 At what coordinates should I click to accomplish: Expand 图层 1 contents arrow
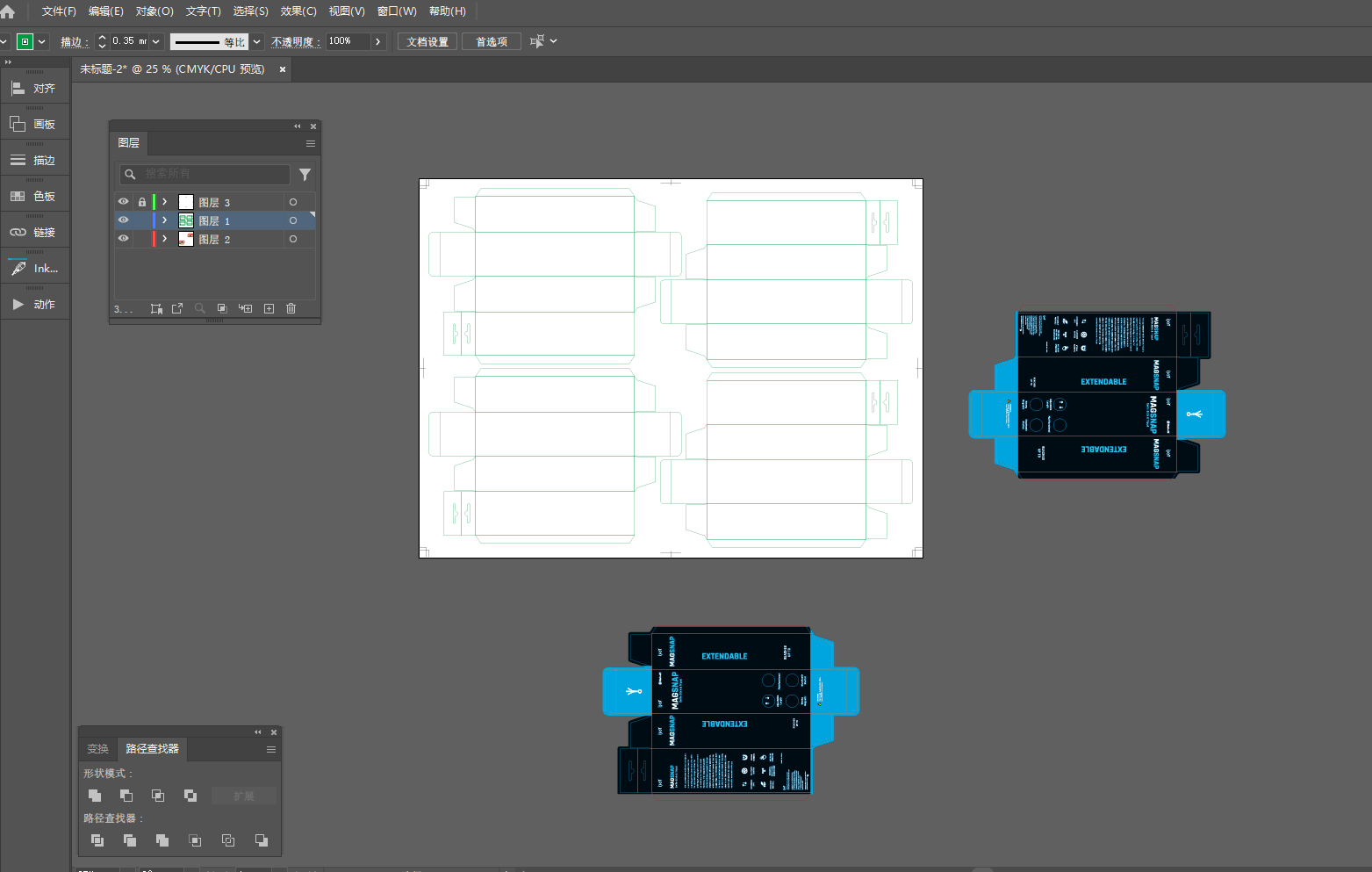(x=164, y=220)
